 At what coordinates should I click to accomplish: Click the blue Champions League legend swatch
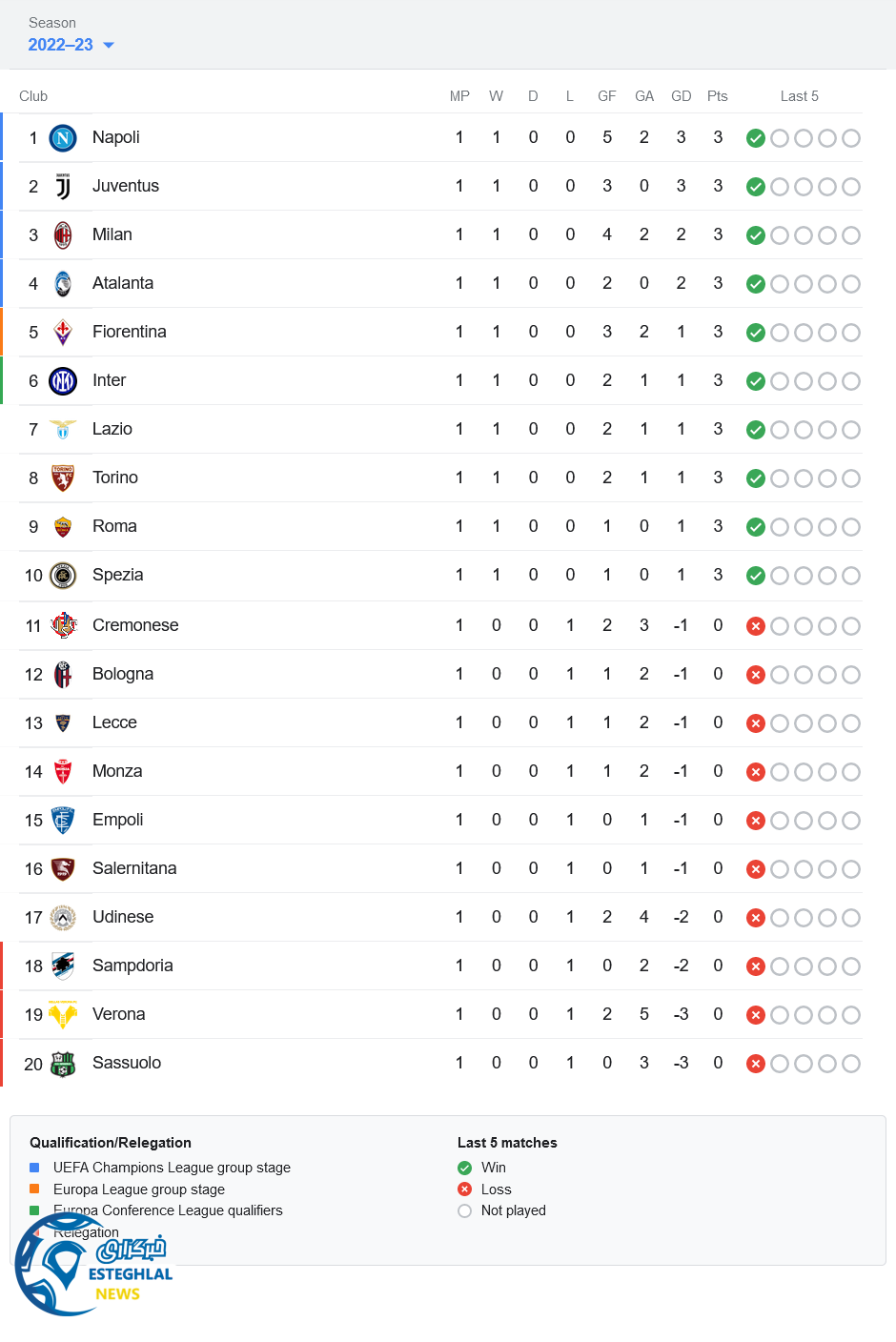34,1168
